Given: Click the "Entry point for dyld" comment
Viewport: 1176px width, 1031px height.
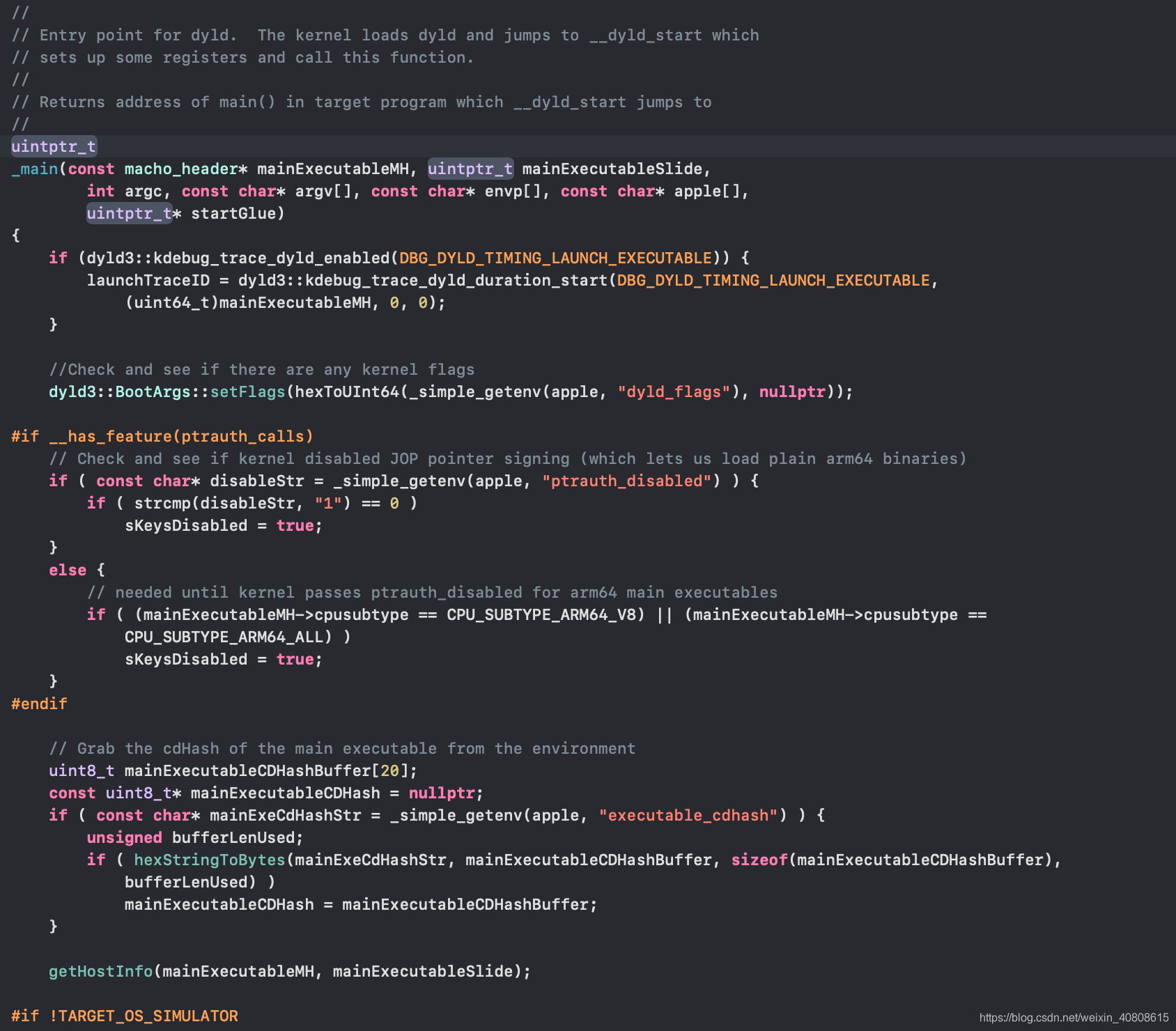Looking at the screenshot, I should tap(385, 35).
